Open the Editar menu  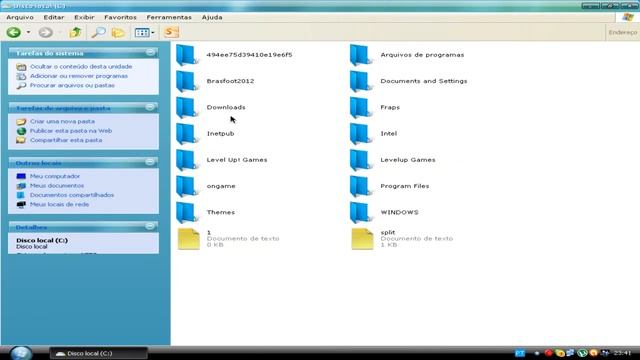[54, 17]
